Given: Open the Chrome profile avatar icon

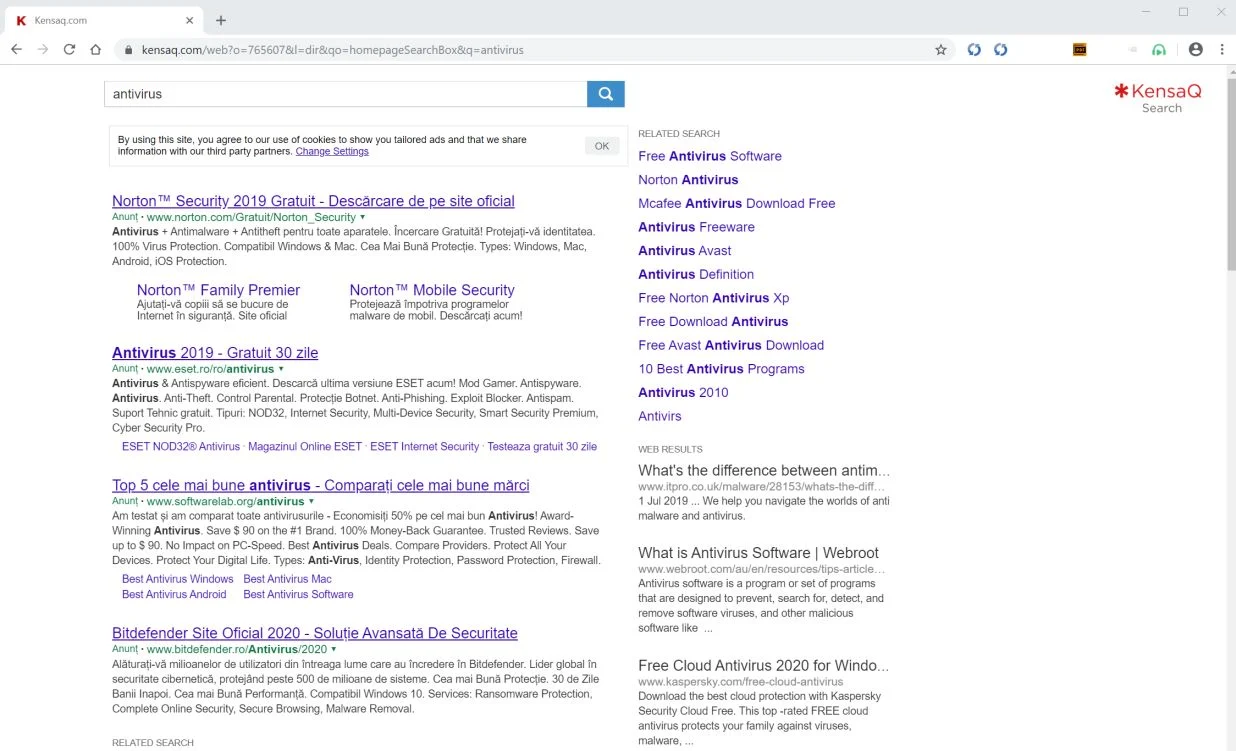Looking at the screenshot, I should click(1196, 49).
